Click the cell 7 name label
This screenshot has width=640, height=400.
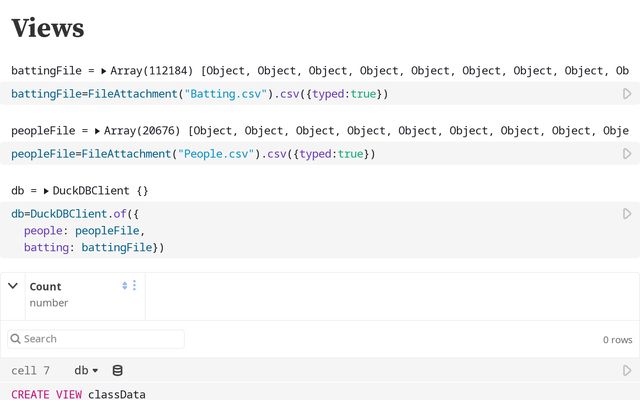pyautogui.click(x=31, y=371)
